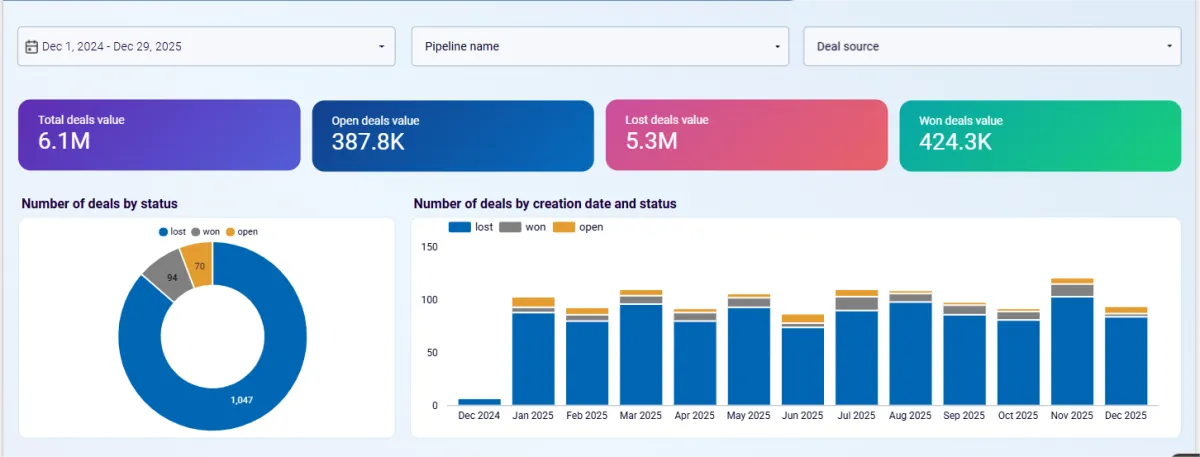Click the Total deals value card

tap(159, 135)
